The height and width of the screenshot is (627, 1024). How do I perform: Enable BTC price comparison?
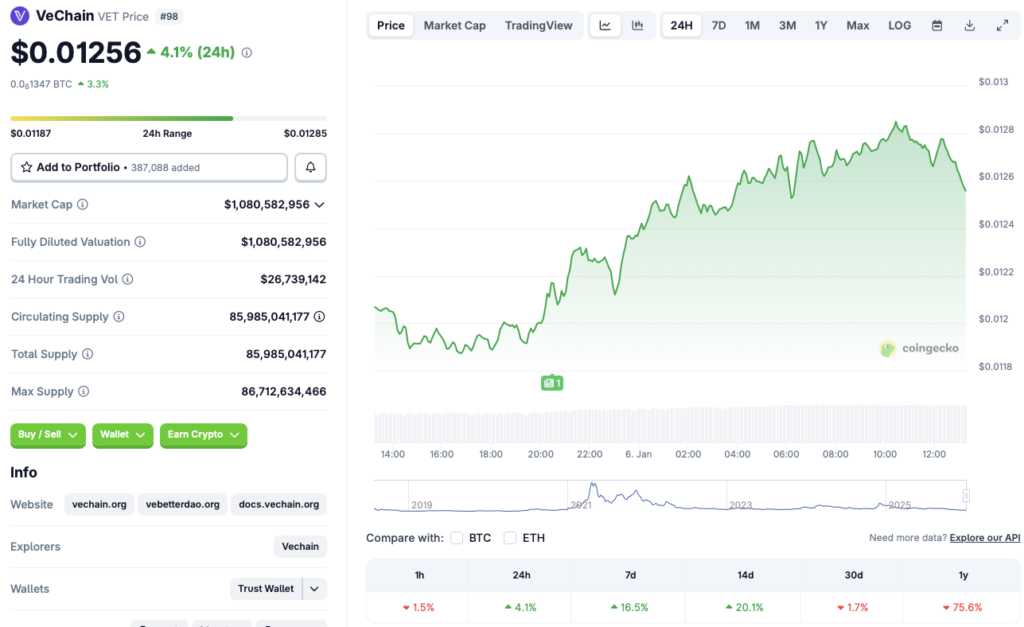[x=456, y=537]
